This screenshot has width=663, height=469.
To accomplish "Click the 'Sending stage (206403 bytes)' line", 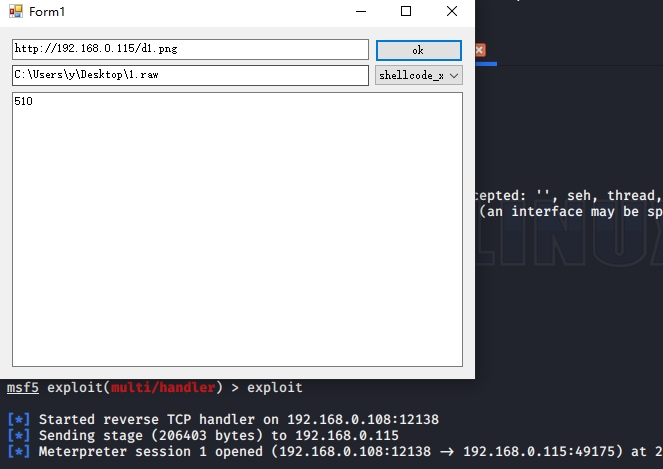I will pos(203,436).
